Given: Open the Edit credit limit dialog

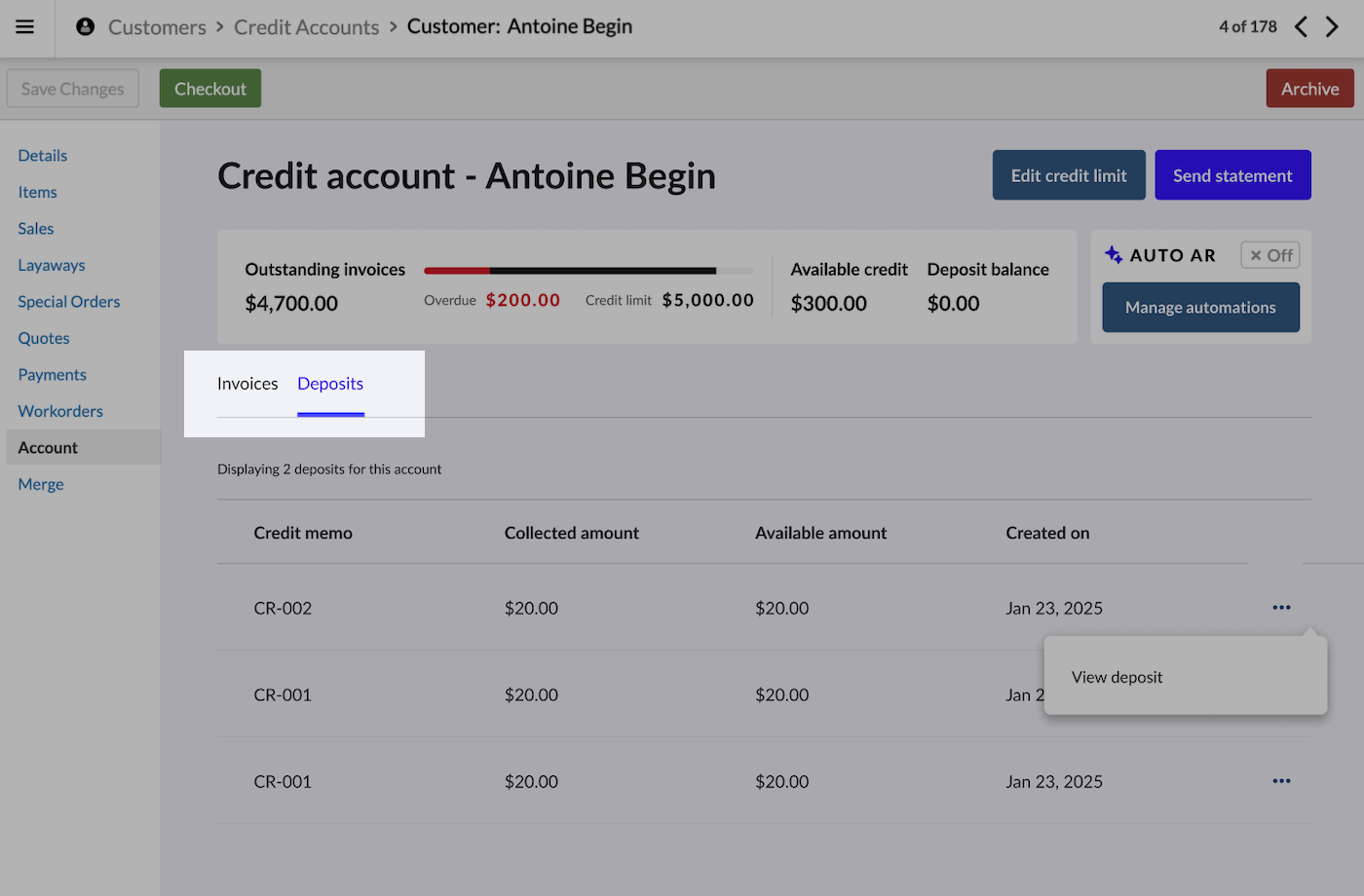Looking at the screenshot, I should click(x=1069, y=174).
